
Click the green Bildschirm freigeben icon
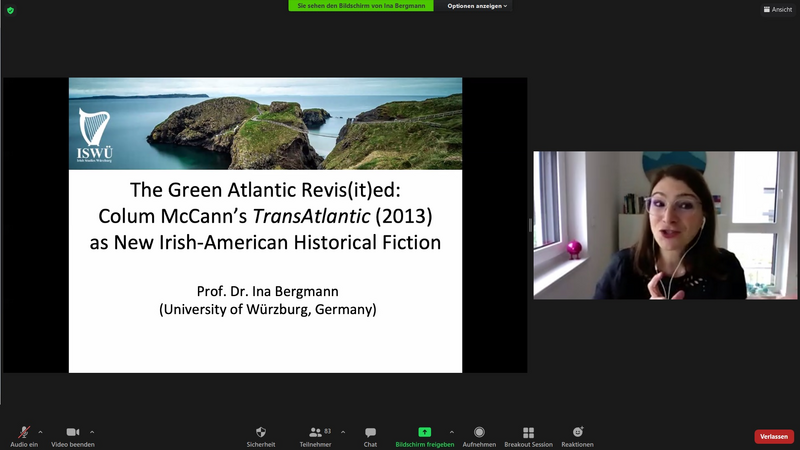pos(424,432)
